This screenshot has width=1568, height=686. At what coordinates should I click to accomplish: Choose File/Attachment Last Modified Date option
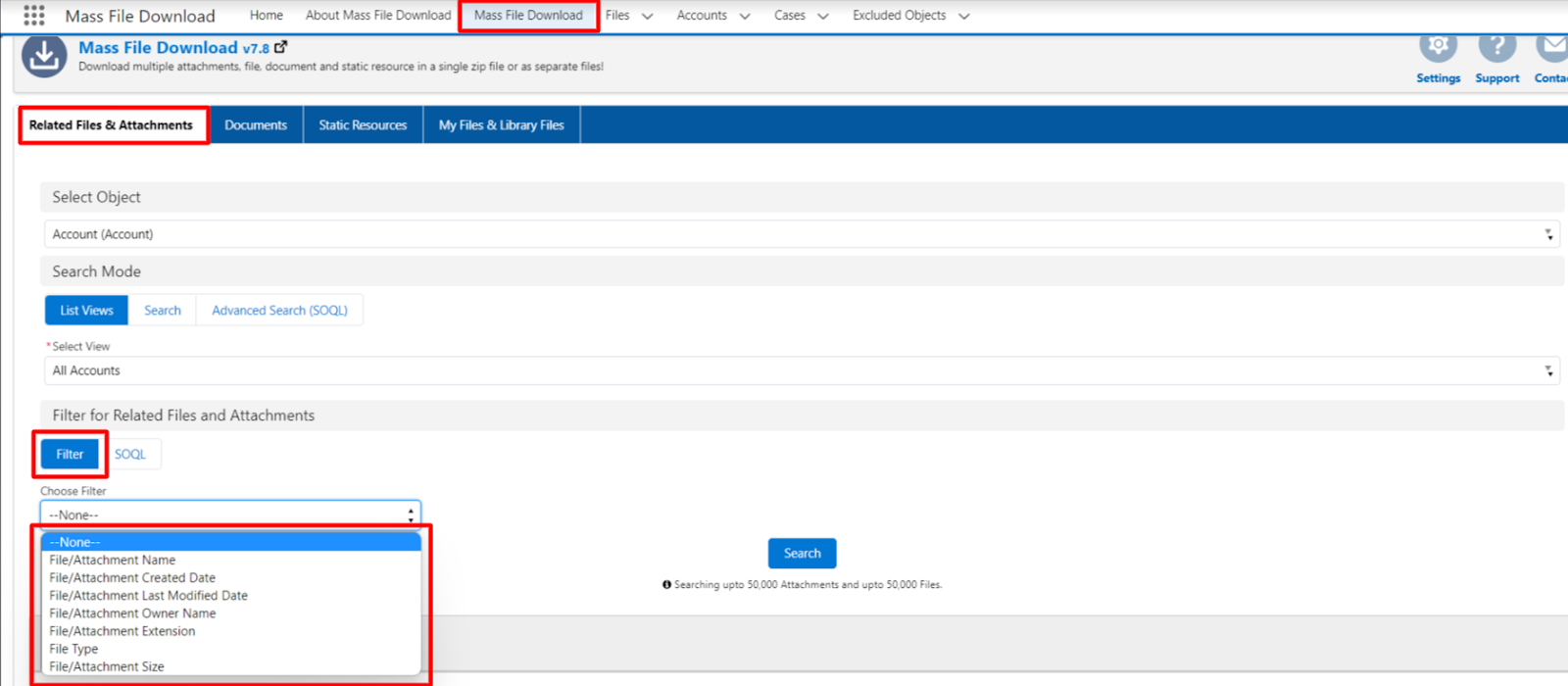coord(230,596)
